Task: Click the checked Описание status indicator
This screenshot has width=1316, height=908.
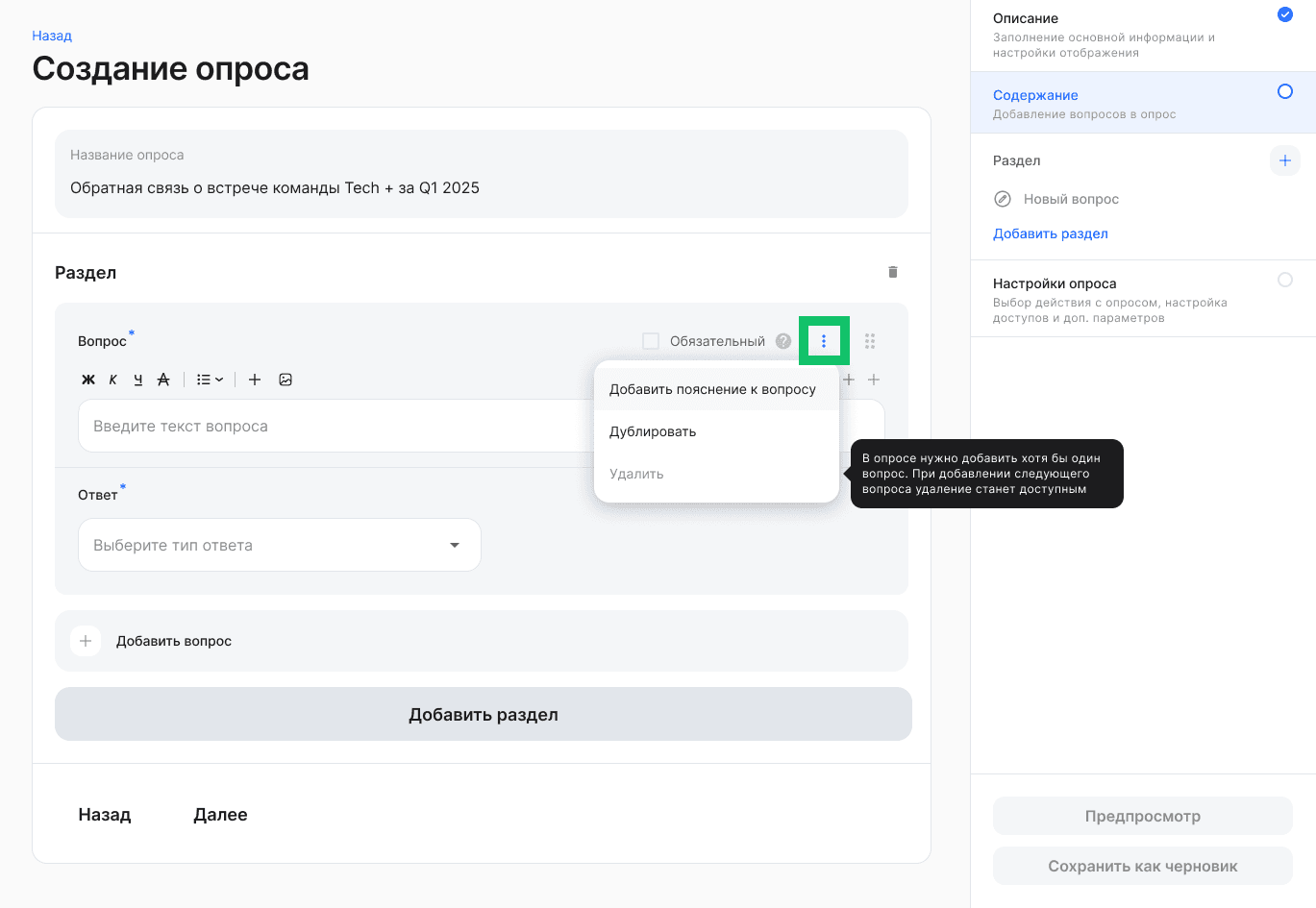Action: pos(1285,14)
